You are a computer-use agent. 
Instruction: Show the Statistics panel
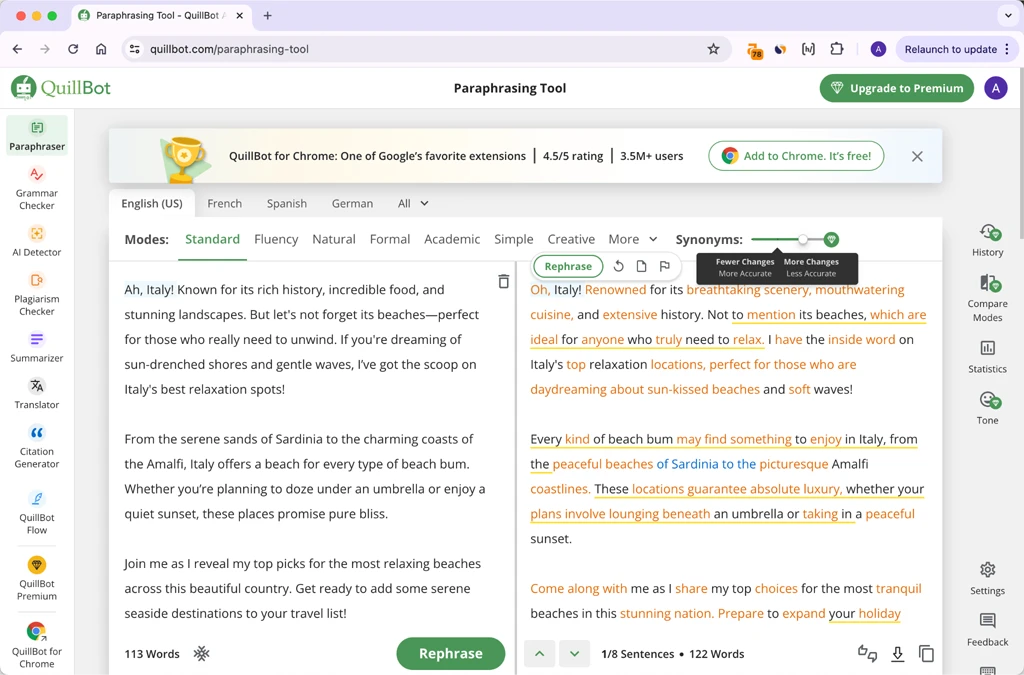987,356
